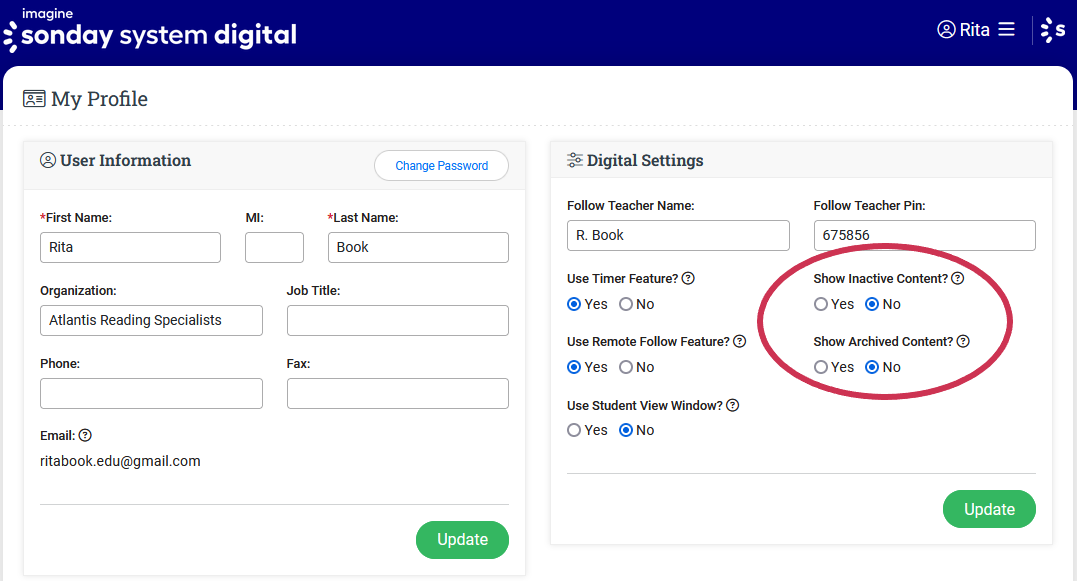Screen dimensions: 1077x581
Task: Select No for Use Timer Feature
Action: (626, 304)
